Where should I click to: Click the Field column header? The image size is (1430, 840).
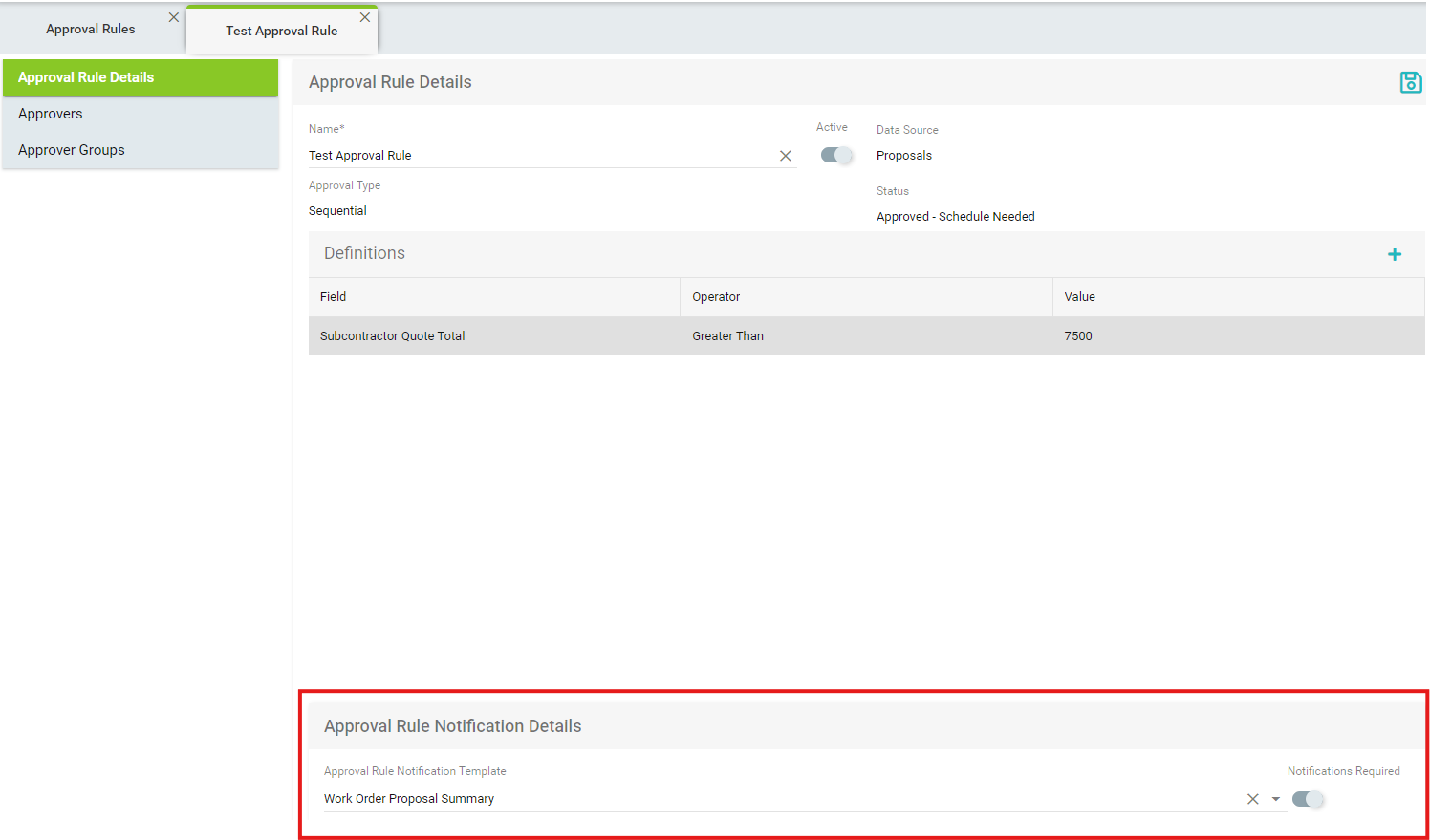click(x=334, y=297)
